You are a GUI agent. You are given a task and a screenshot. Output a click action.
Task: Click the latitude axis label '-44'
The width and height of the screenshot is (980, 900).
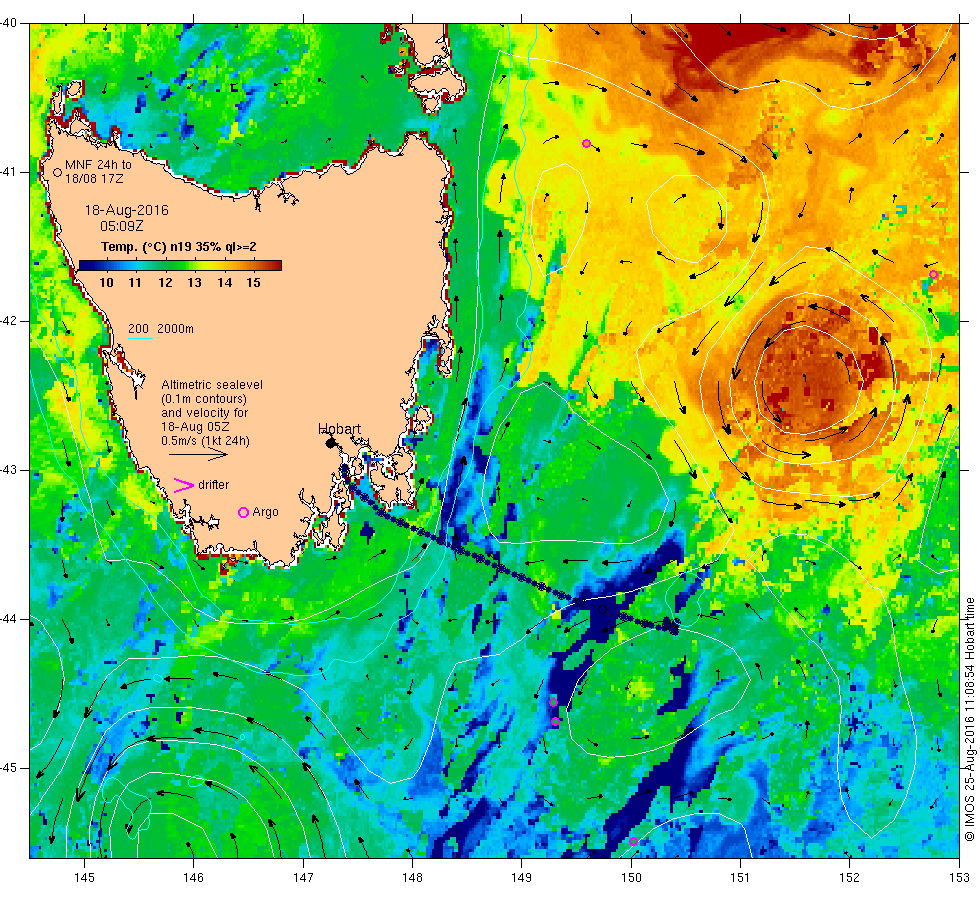[x=9, y=619]
